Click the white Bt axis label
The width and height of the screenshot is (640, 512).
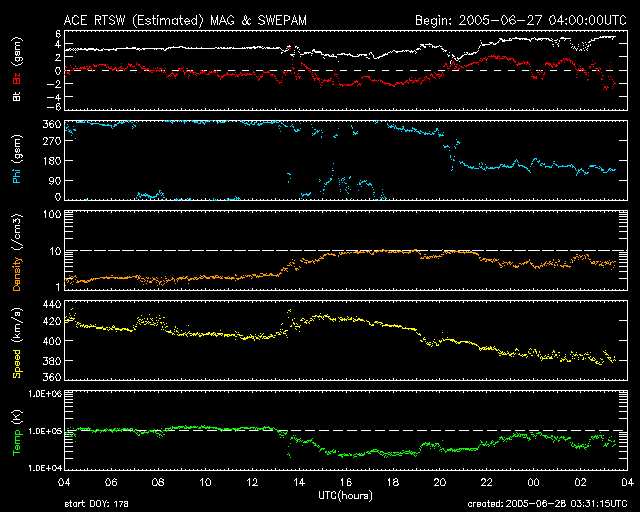point(17,96)
